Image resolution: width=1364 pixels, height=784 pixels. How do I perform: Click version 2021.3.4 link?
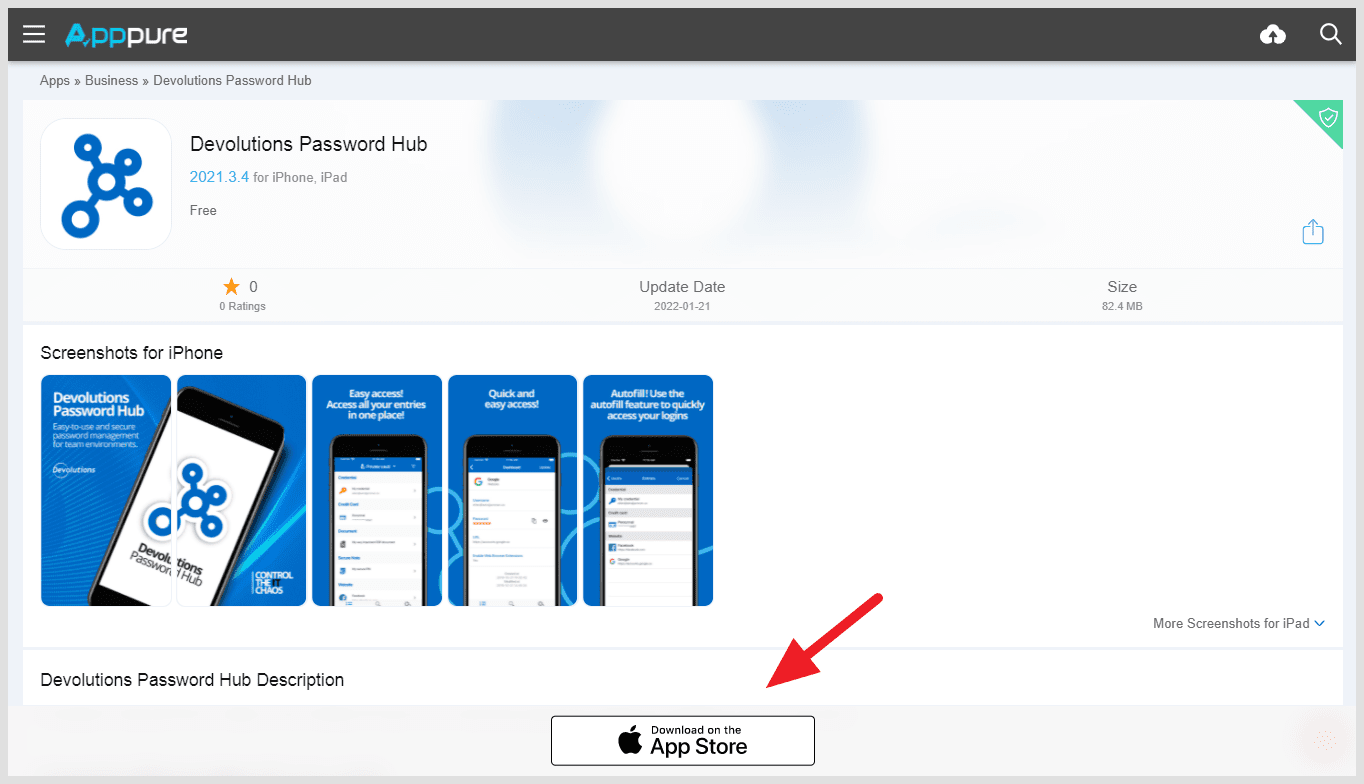tap(219, 176)
